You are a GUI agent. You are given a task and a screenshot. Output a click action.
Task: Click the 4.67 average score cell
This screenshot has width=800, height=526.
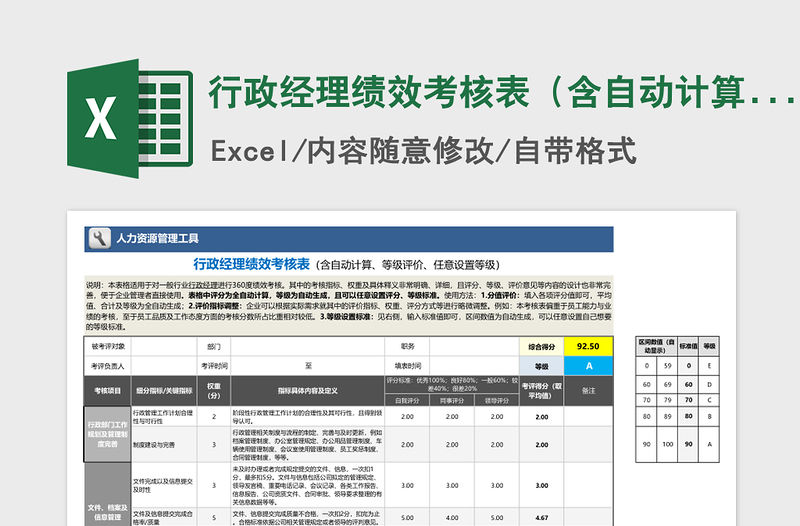pyautogui.click(x=541, y=517)
